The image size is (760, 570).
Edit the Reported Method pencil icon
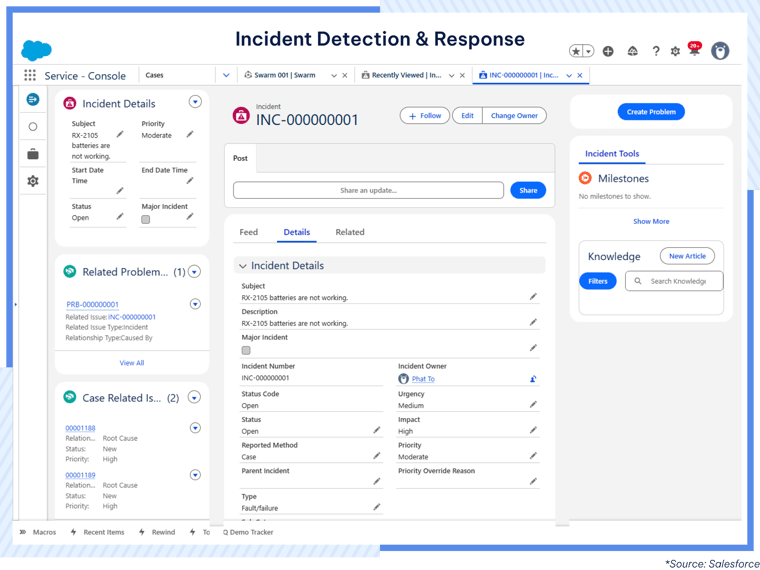click(x=377, y=456)
